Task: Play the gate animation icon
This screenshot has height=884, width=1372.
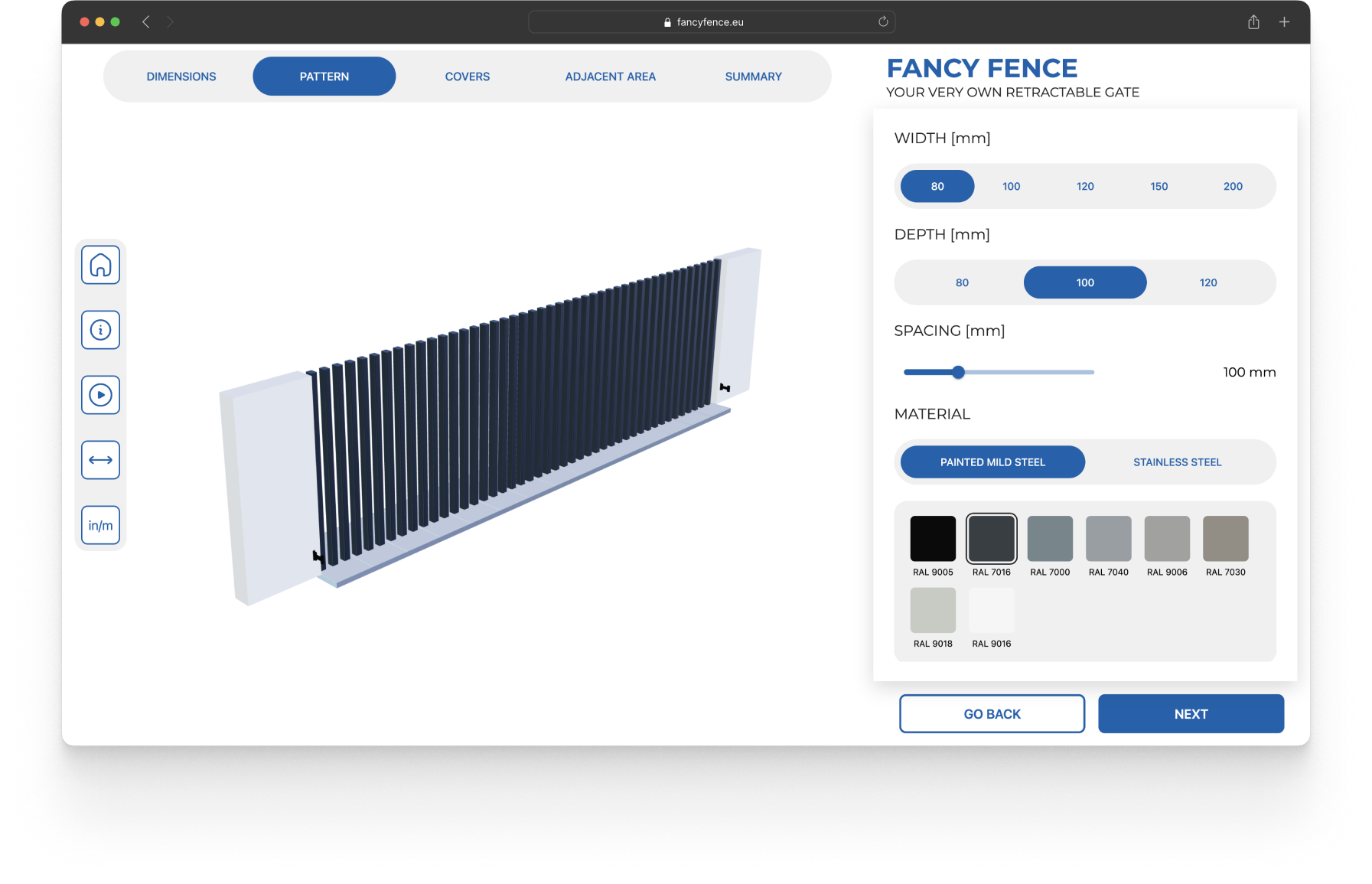Action: (x=100, y=395)
